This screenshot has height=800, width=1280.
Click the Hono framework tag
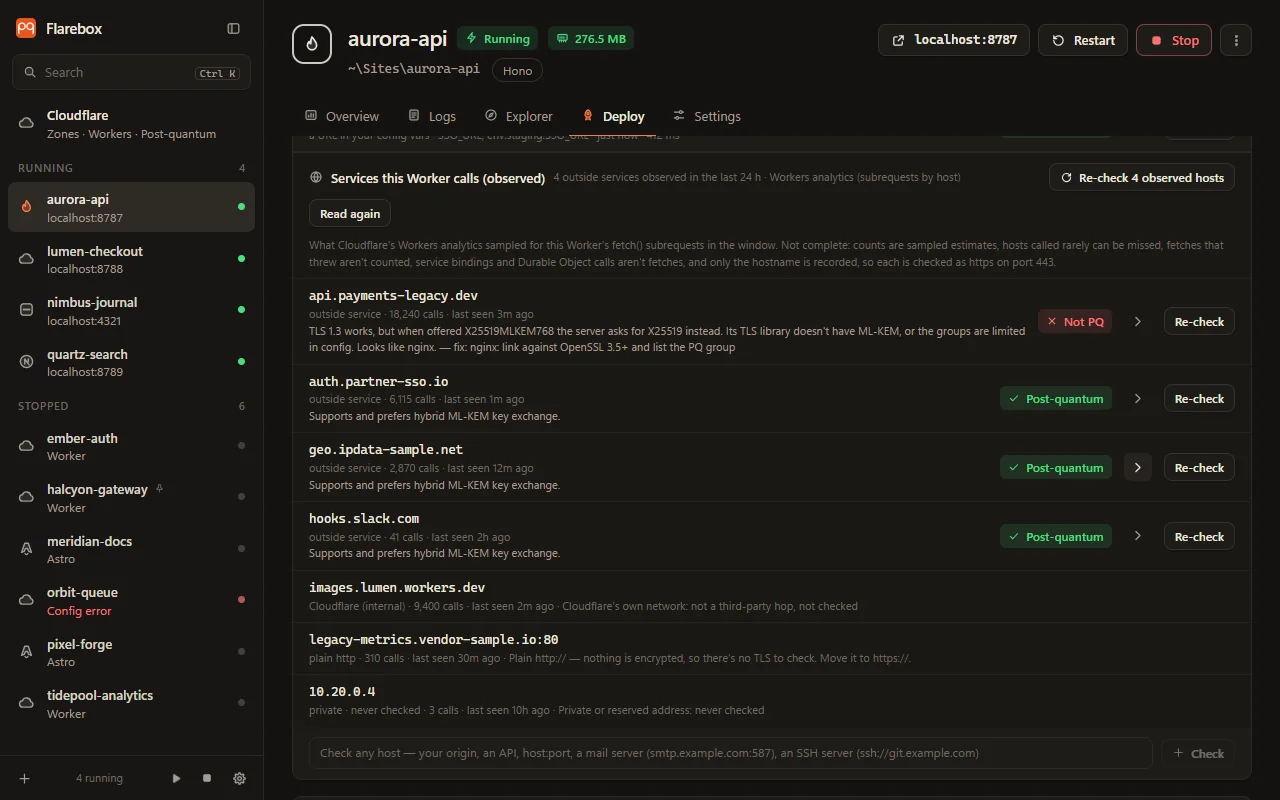(x=517, y=70)
